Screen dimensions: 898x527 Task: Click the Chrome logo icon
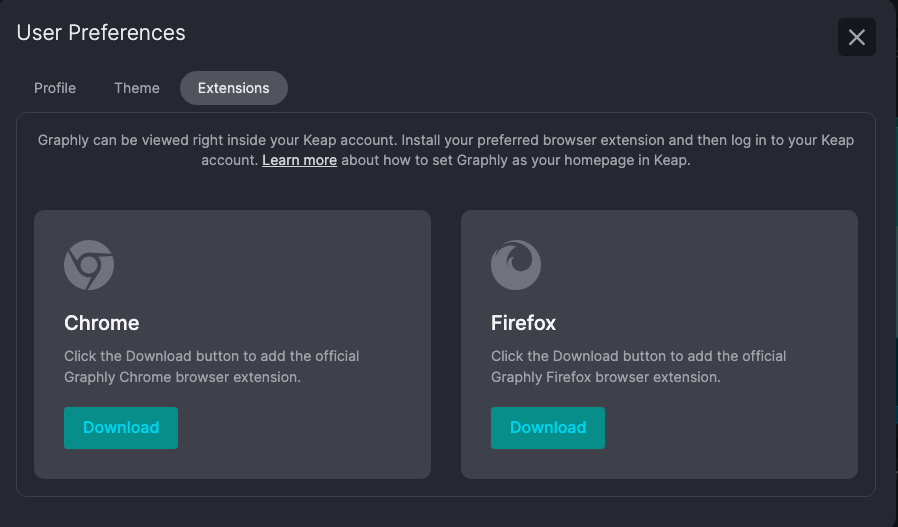pos(89,265)
